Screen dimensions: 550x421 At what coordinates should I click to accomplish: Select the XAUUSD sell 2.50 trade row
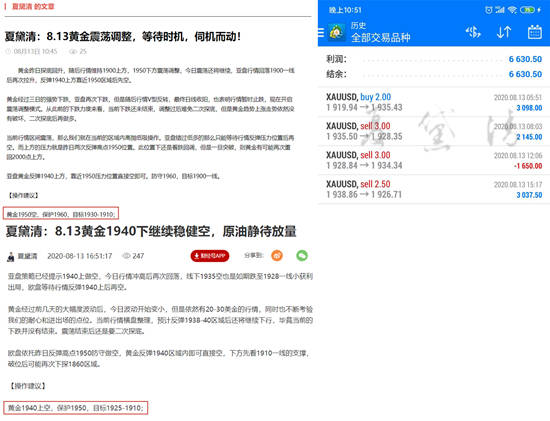(434, 189)
